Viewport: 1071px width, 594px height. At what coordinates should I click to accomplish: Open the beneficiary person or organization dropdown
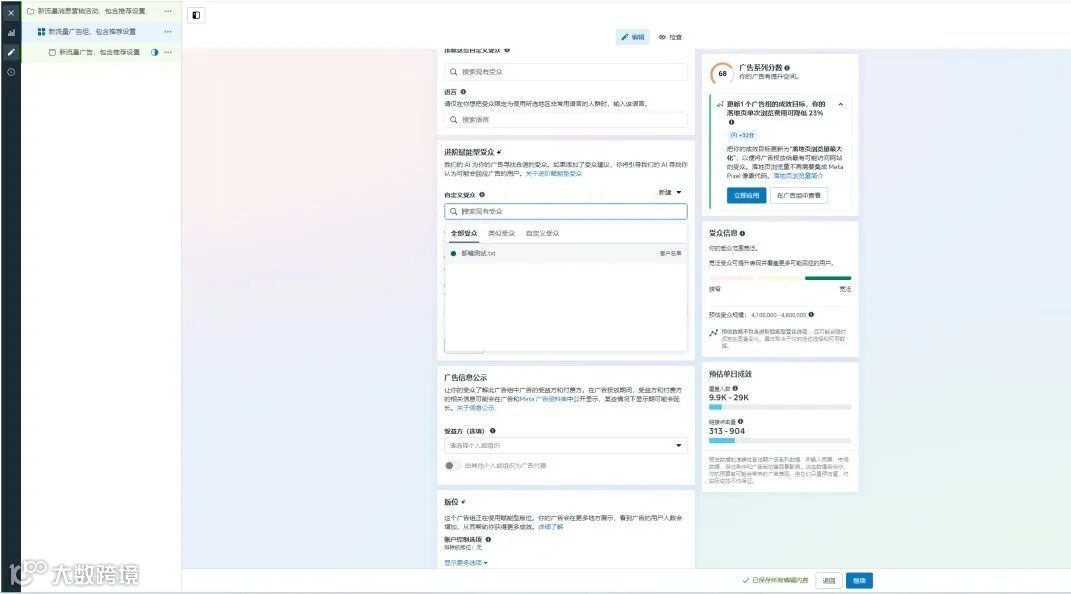coord(566,445)
